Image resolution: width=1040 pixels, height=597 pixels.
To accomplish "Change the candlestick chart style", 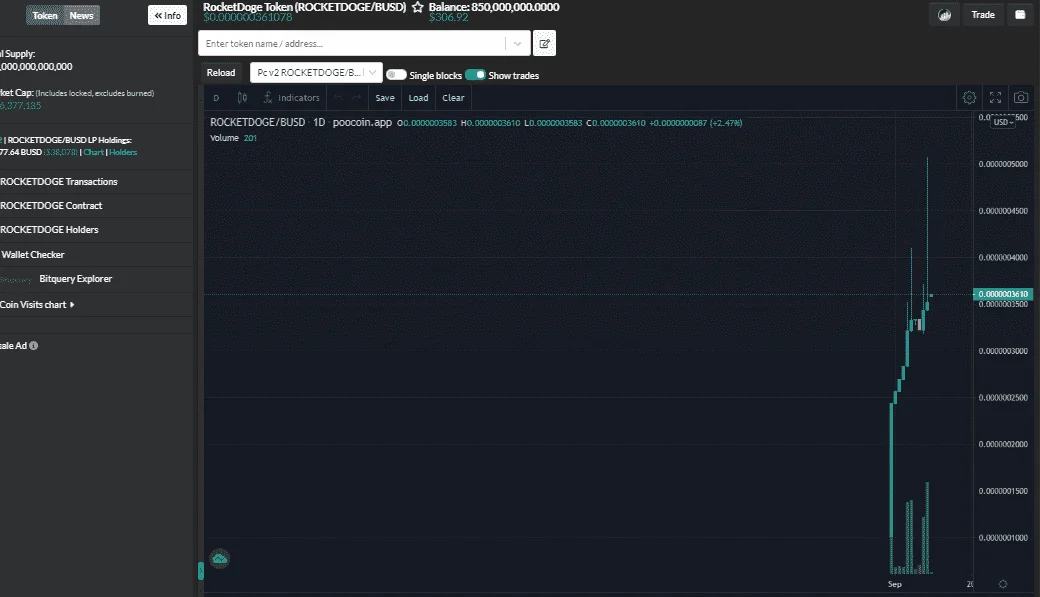I will pos(242,98).
